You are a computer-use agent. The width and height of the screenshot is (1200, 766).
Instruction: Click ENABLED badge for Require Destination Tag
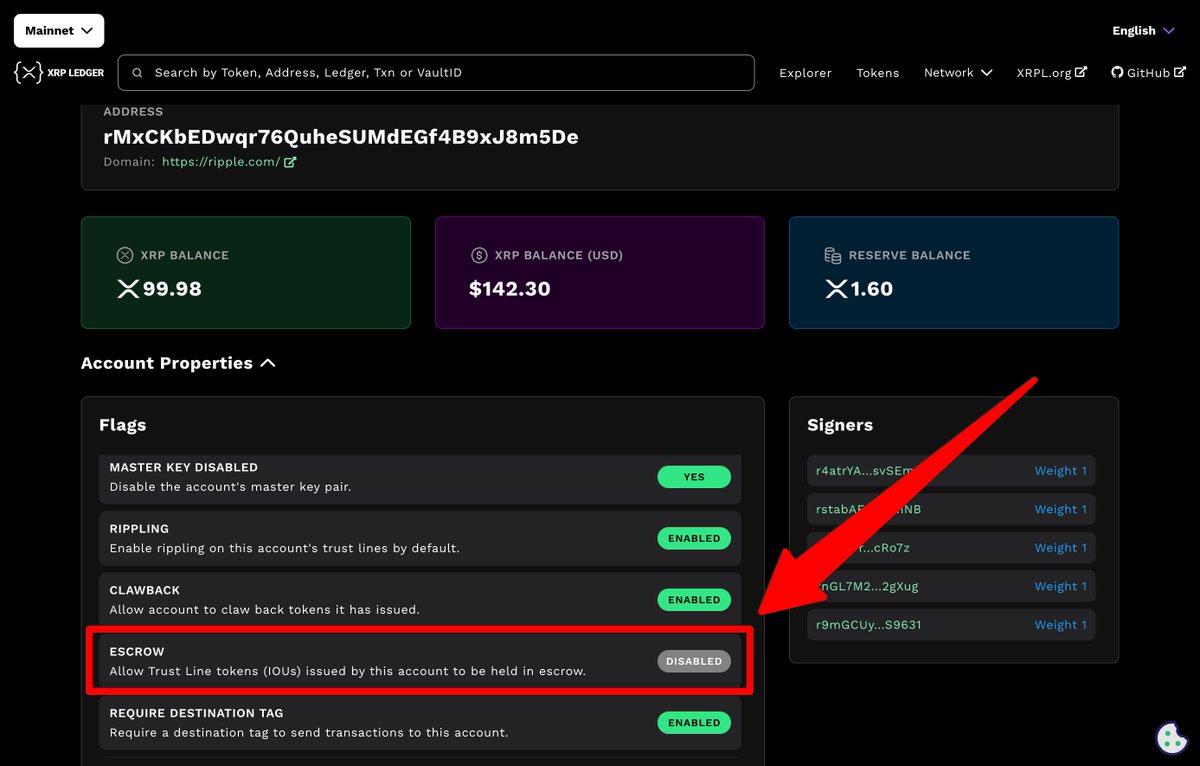(x=694, y=722)
